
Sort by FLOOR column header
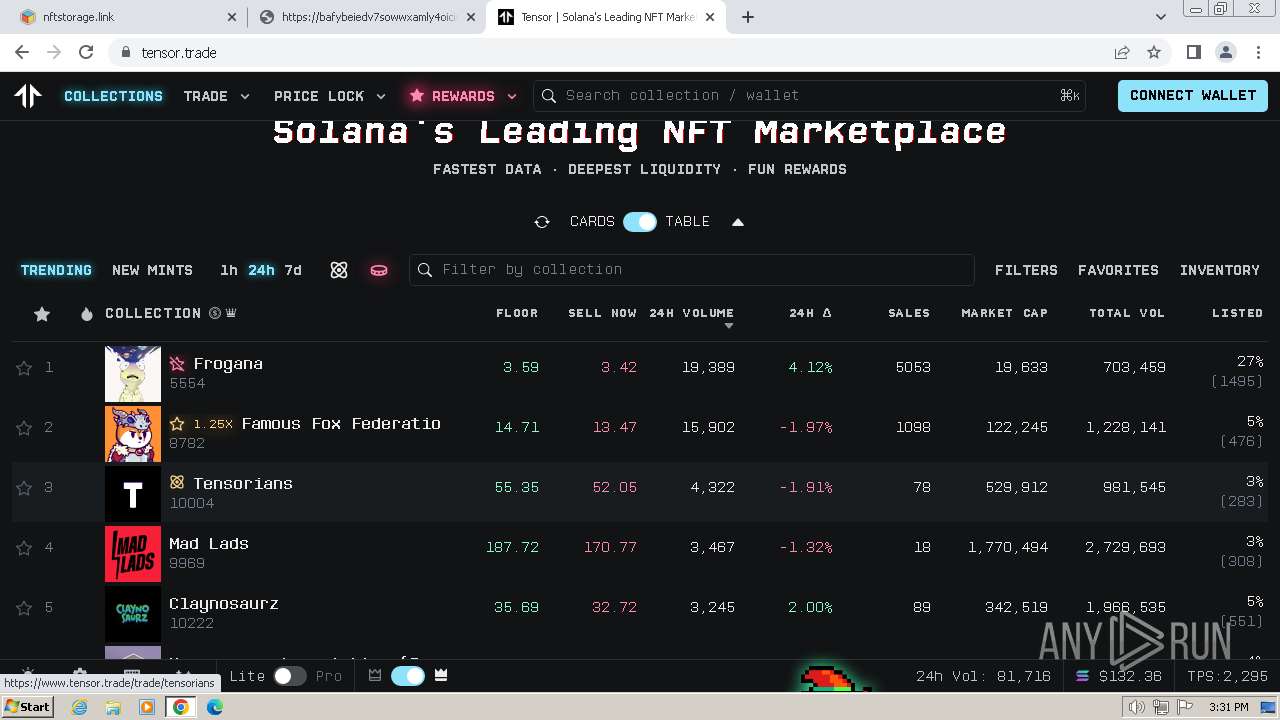(517, 313)
